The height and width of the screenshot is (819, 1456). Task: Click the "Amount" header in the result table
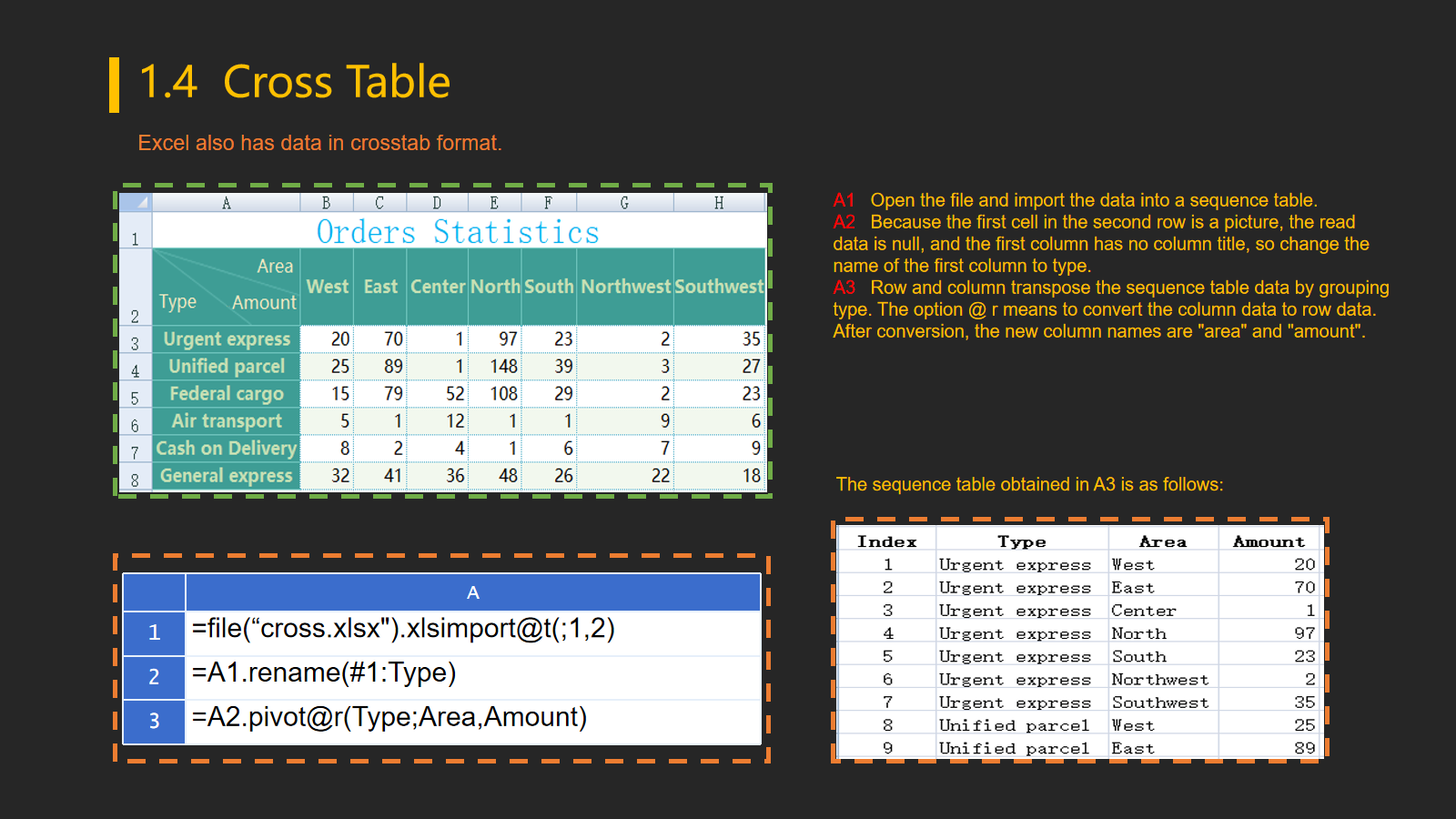click(x=1268, y=541)
